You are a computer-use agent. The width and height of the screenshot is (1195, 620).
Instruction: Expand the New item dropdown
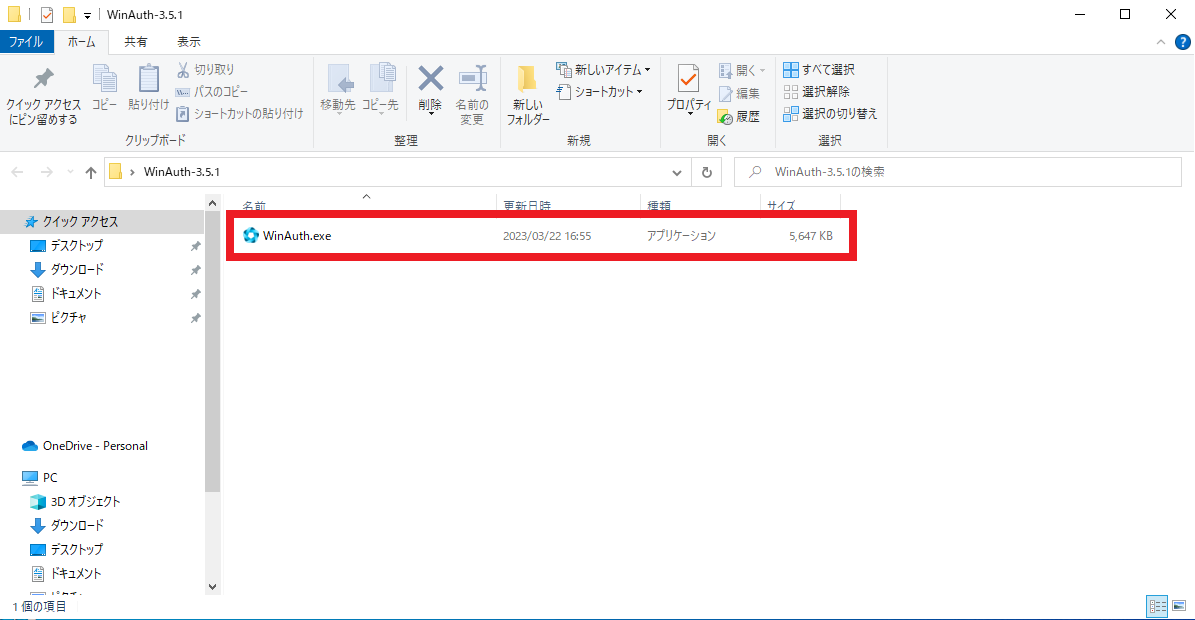pyautogui.click(x=603, y=69)
